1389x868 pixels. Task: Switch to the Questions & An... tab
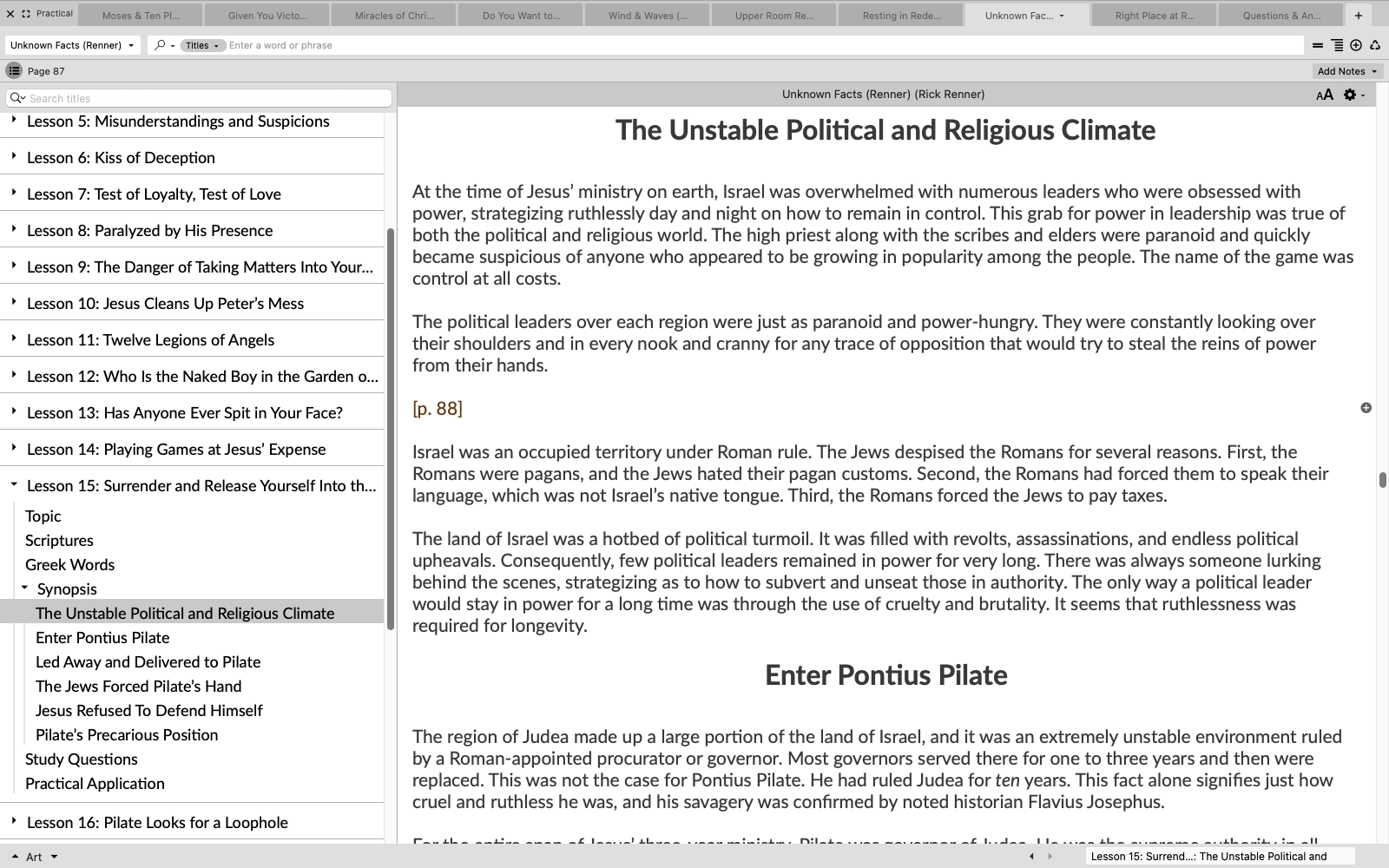pos(1281,16)
